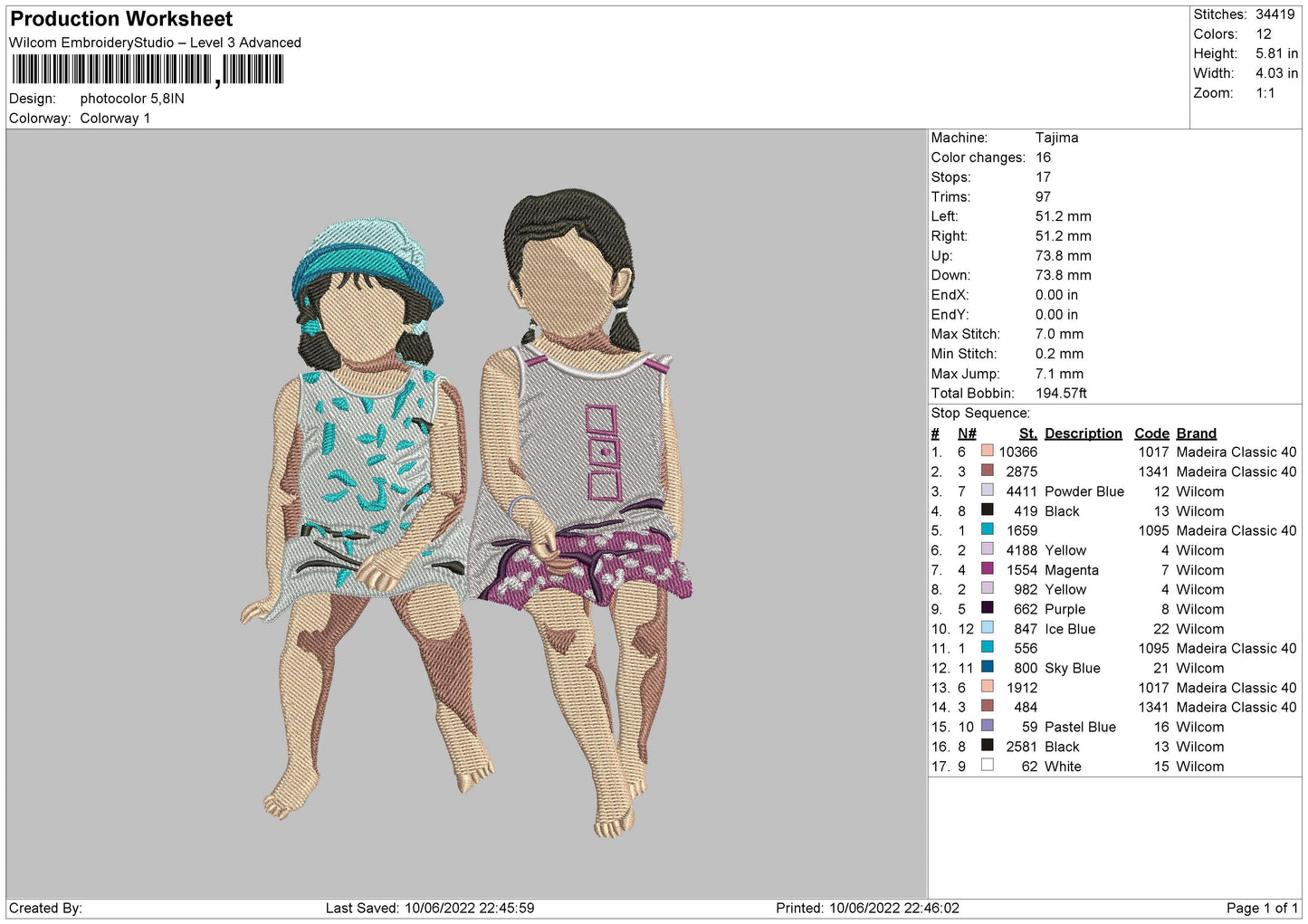Click the embroidery design preview of two girls

click(x=467, y=513)
